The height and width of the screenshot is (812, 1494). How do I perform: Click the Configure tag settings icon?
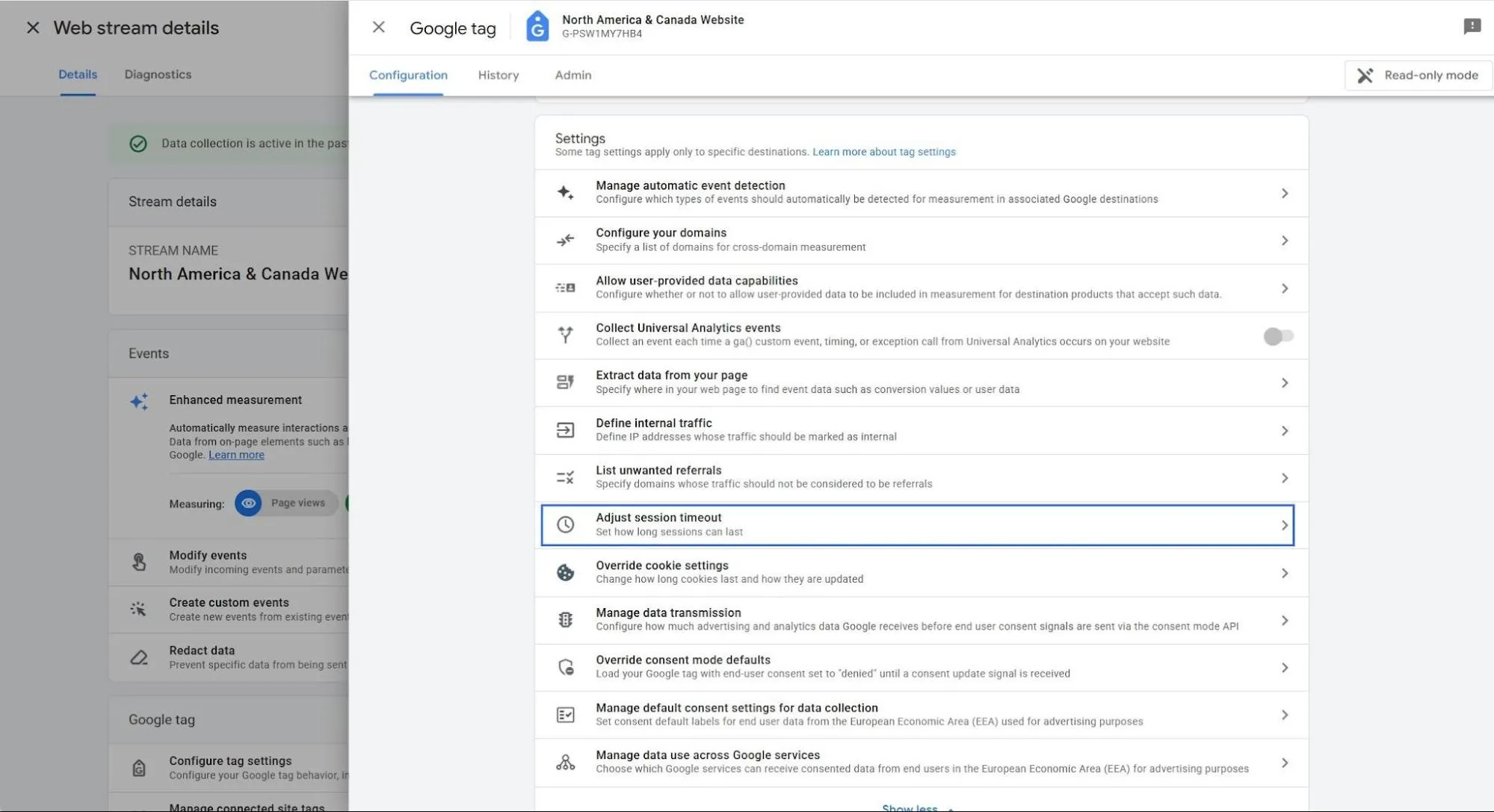point(139,767)
